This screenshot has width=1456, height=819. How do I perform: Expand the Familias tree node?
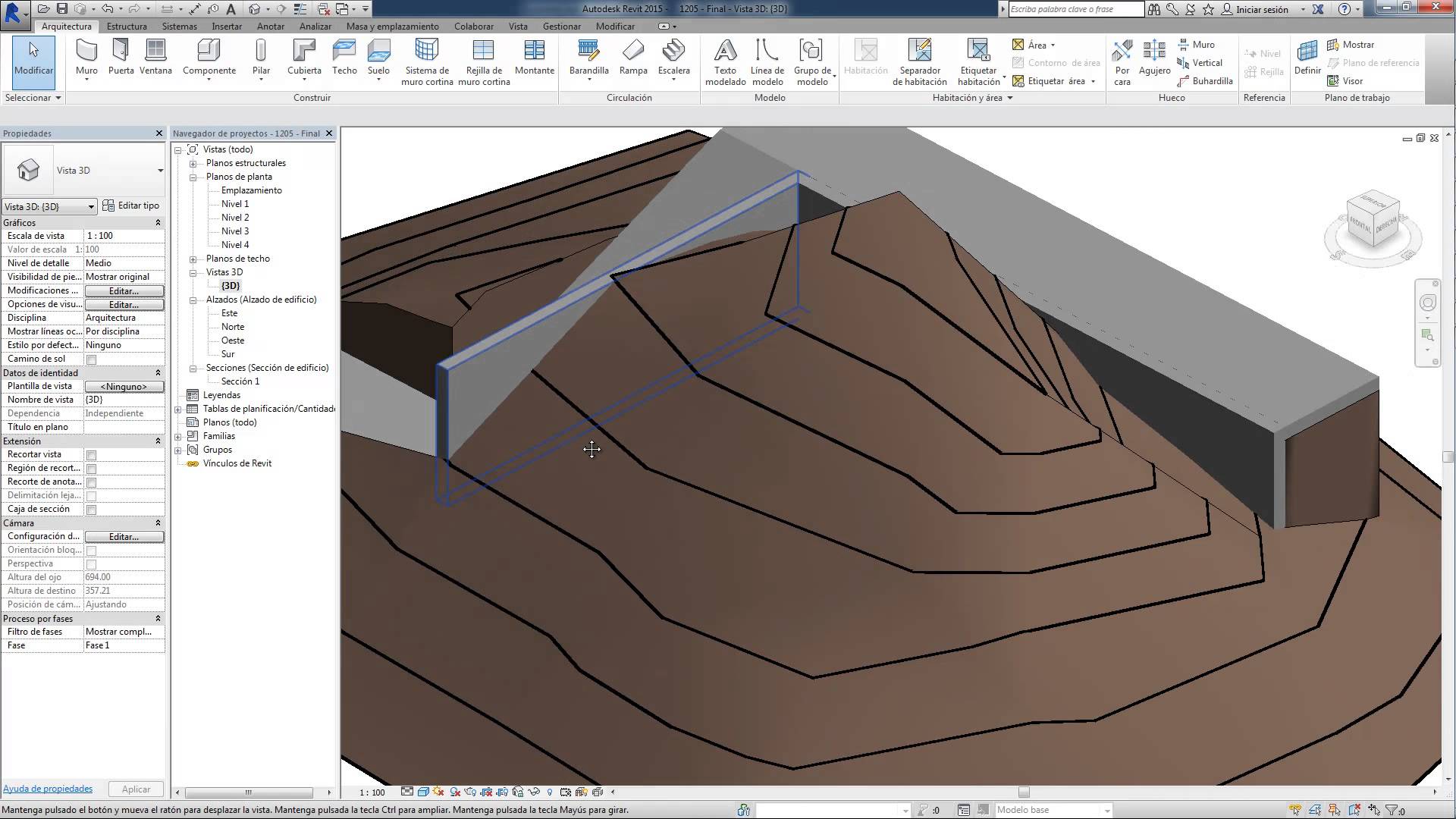pyautogui.click(x=178, y=436)
